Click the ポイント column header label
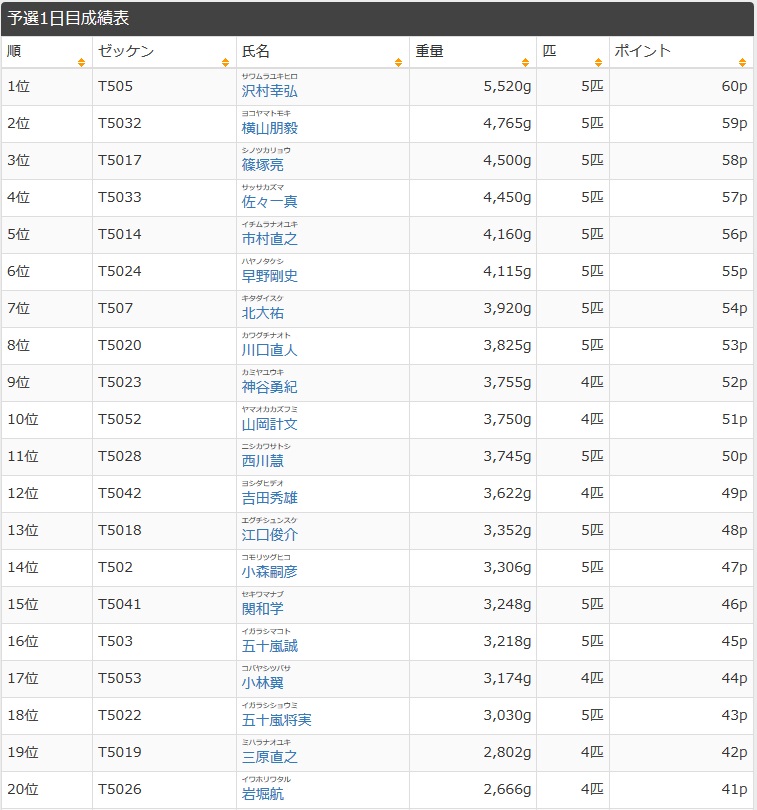The width and height of the screenshot is (757, 810). tap(642, 51)
